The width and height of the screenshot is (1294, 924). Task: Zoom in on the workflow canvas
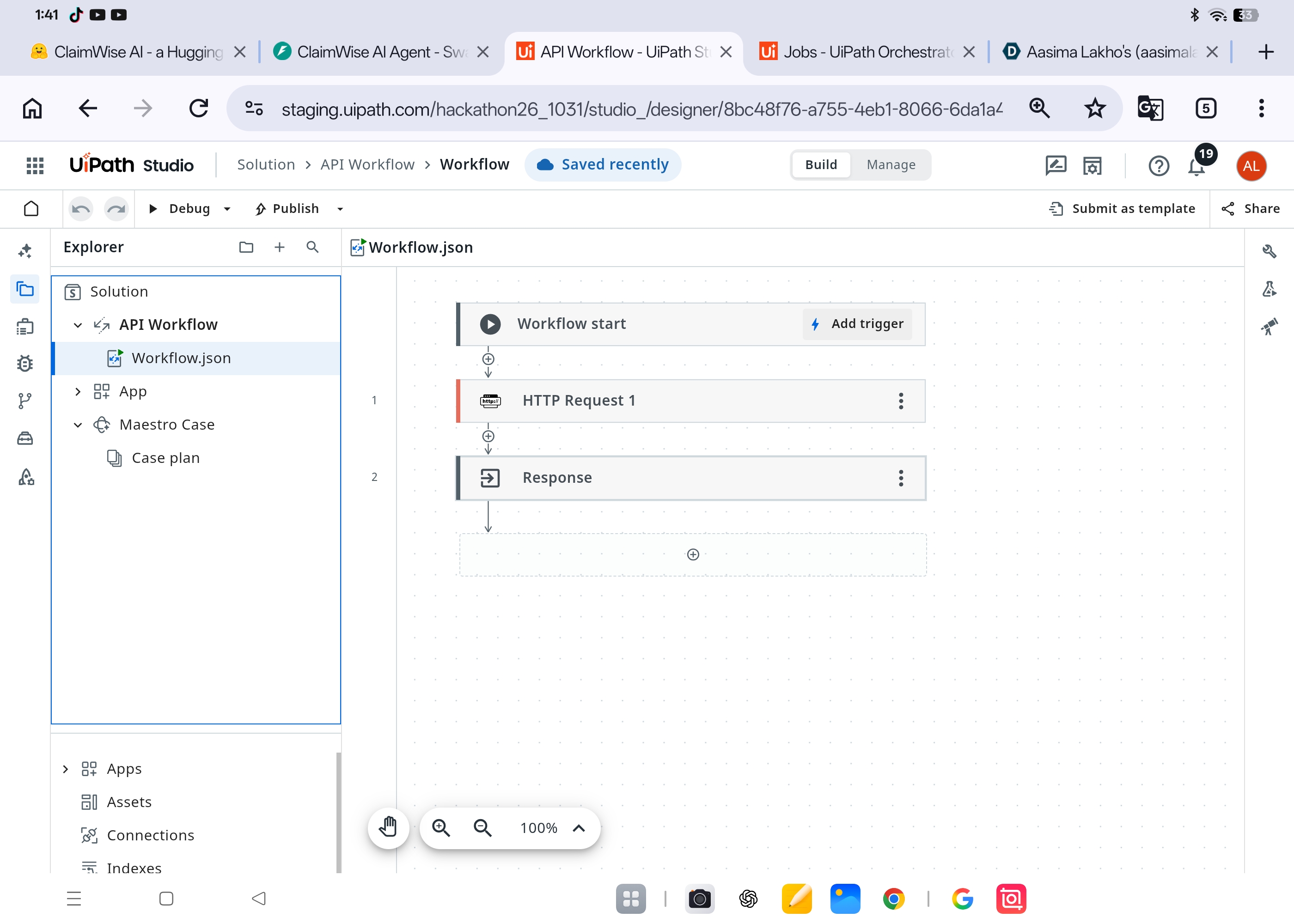pyautogui.click(x=441, y=828)
